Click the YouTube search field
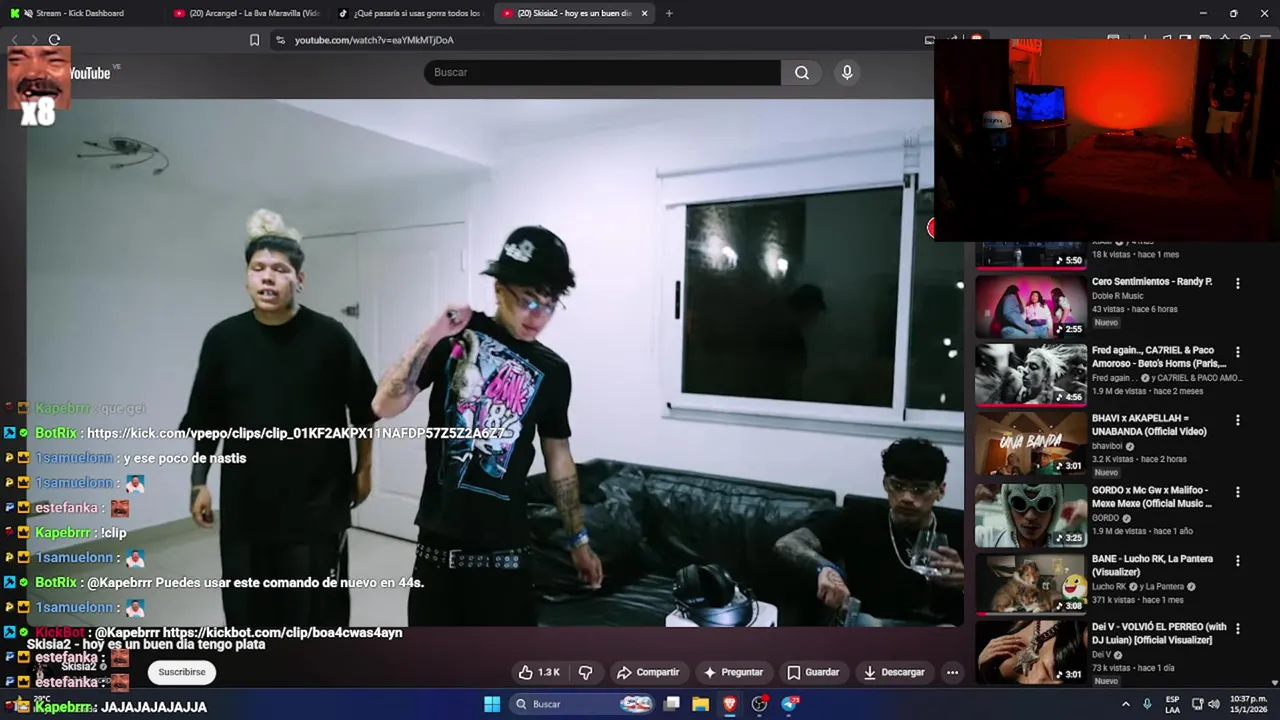Screen dimensions: 1280x720 pos(602,72)
